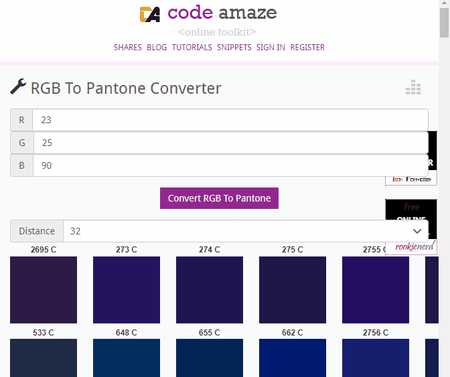Focus the G value input field
This screenshot has height=377, width=450.
[231, 143]
